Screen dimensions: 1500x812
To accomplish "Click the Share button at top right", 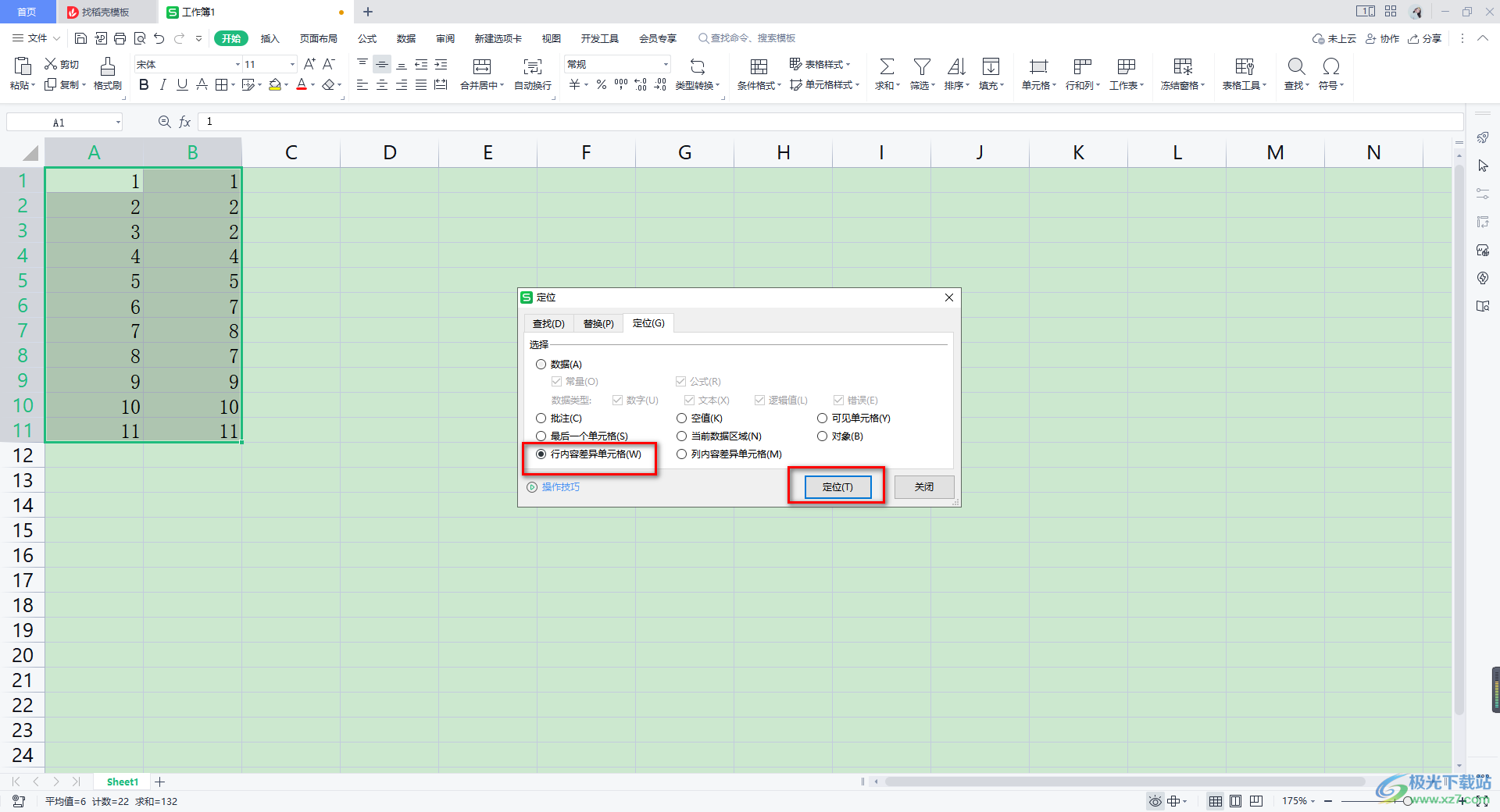I will pos(1425,38).
